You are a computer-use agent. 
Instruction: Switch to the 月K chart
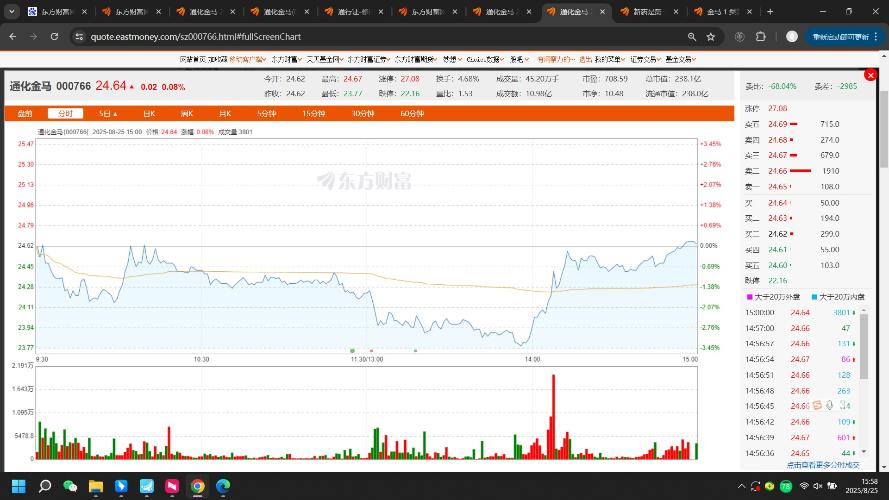(x=225, y=113)
